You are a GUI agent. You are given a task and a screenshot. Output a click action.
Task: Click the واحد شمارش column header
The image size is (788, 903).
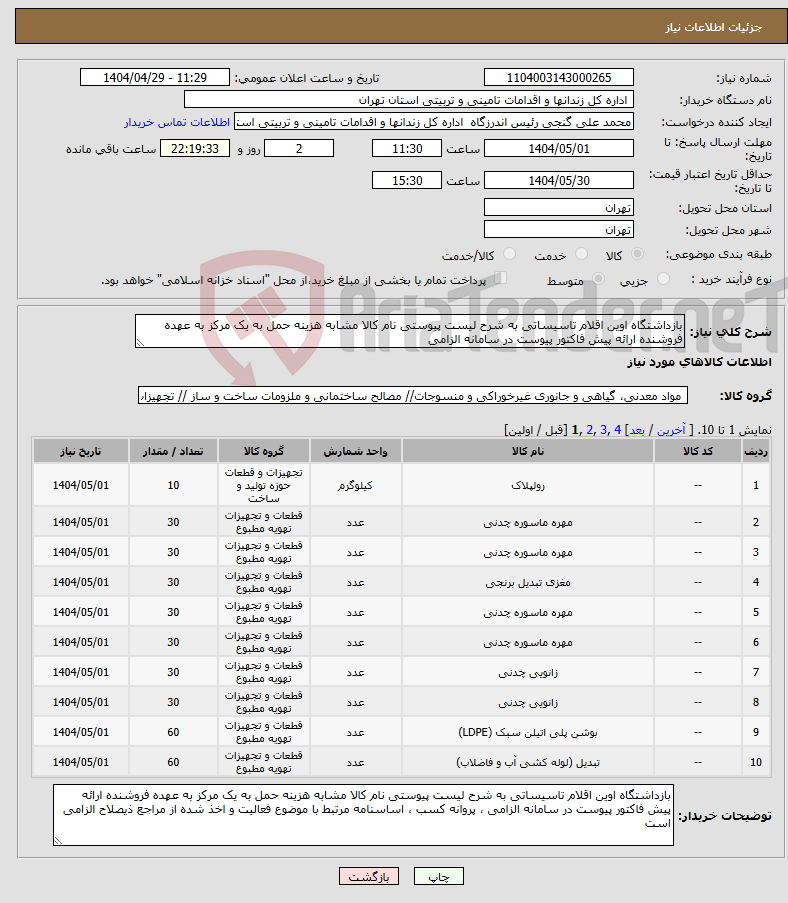(355, 451)
